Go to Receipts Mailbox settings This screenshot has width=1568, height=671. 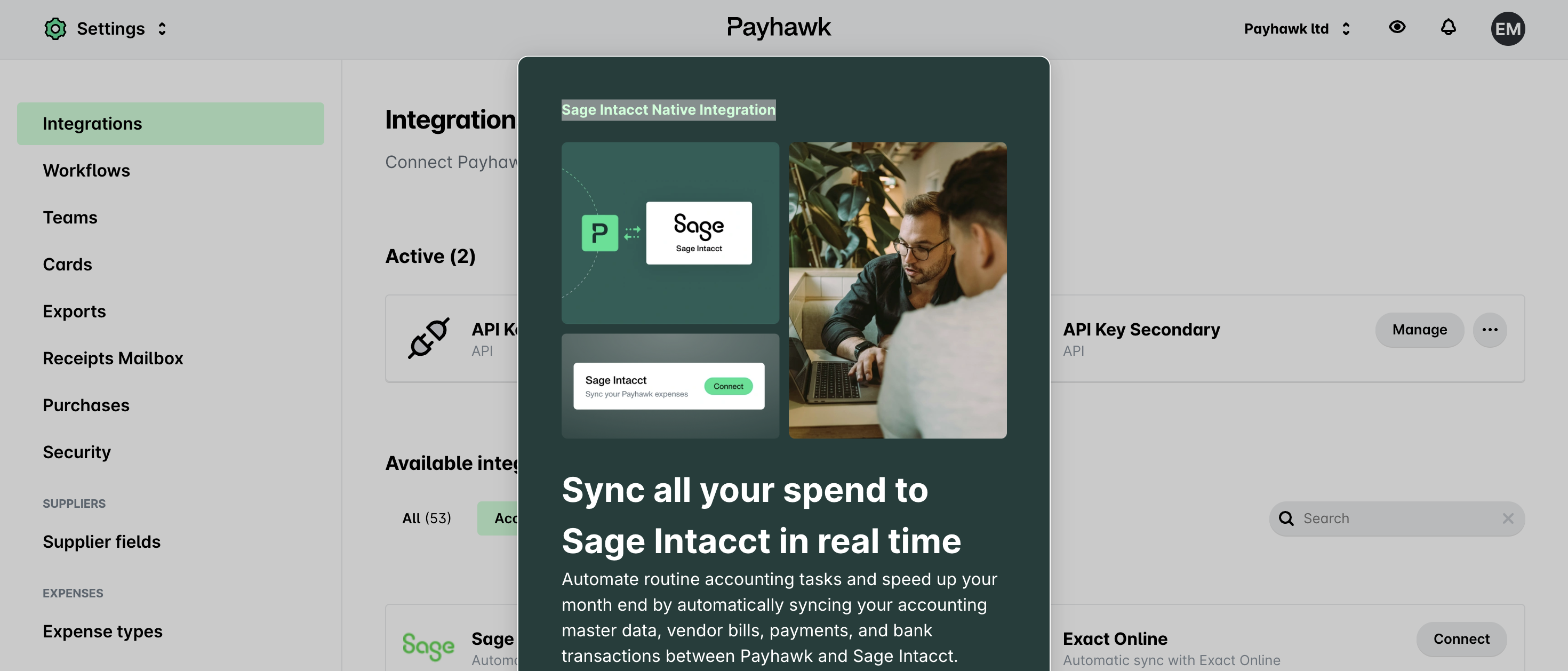pos(113,358)
